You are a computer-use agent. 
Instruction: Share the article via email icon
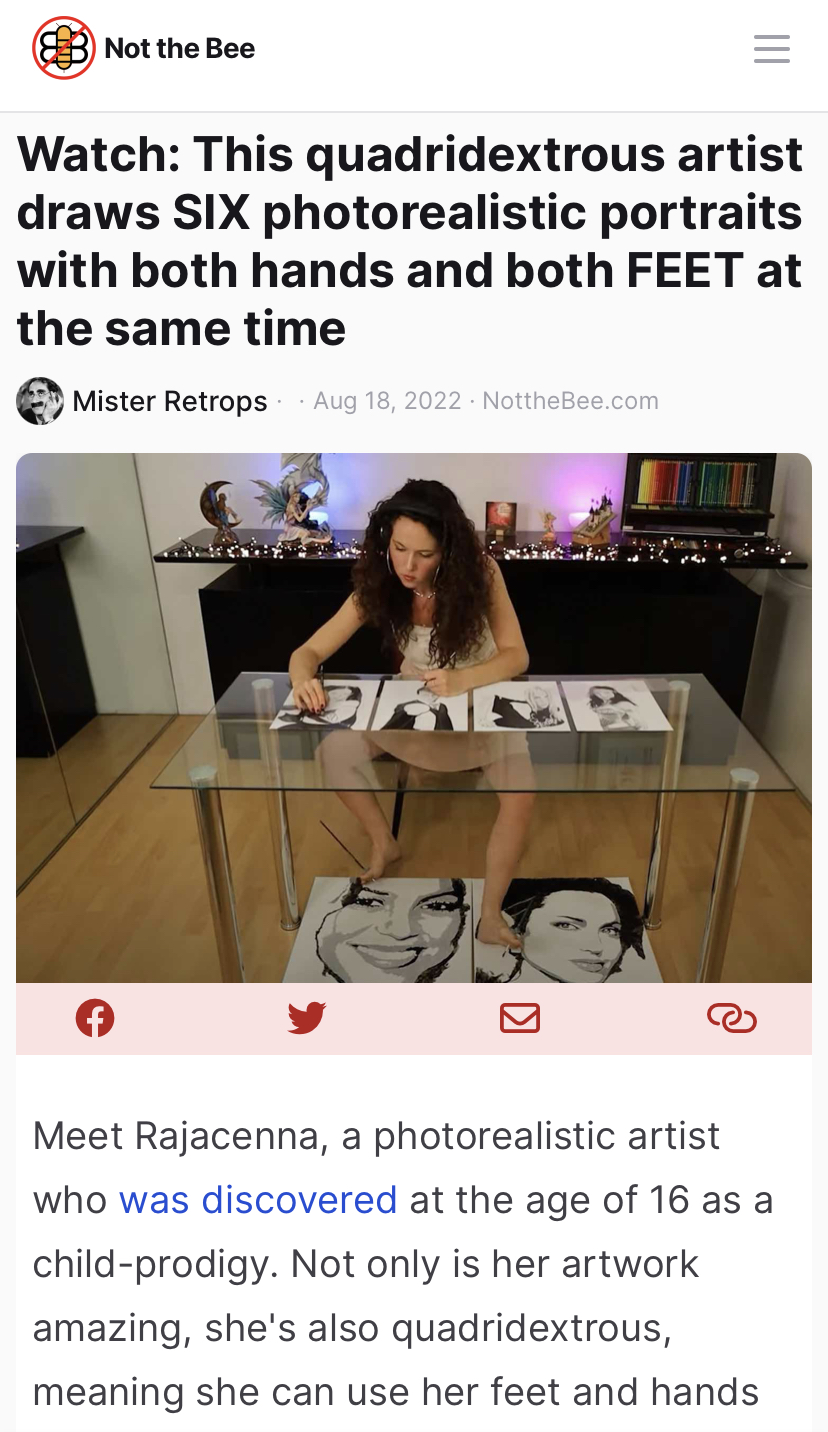coord(520,1018)
